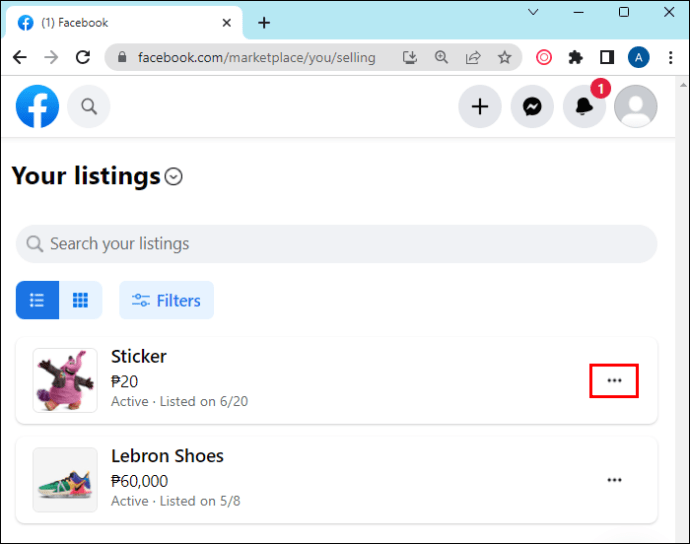The height and width of the screenshot is (544, 690).
Task: Open the account profile avatar
Action: click(x=636, y=107)
